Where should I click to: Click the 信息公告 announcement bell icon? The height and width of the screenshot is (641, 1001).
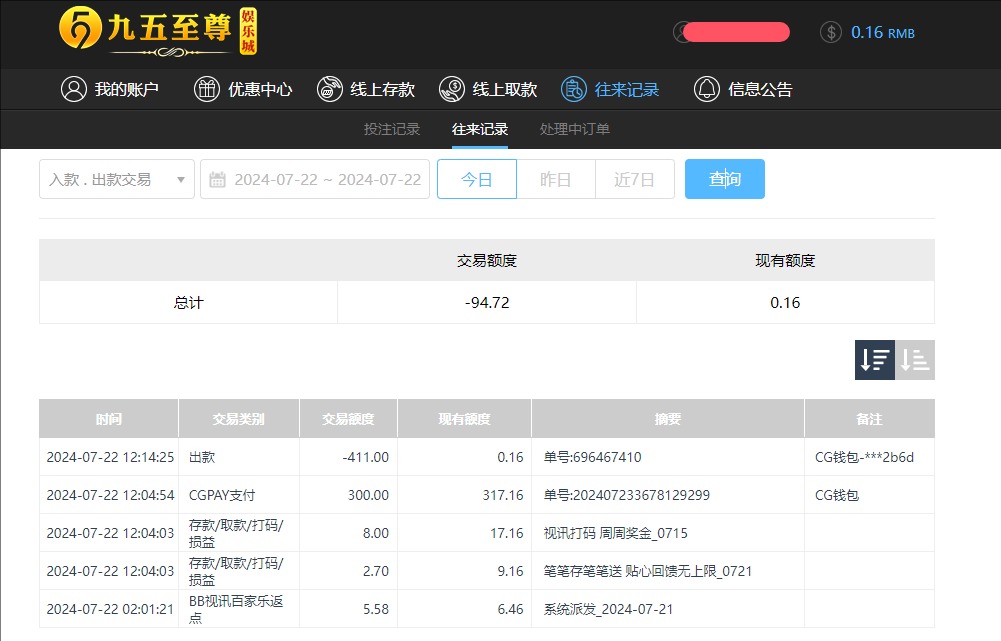(x=706, y=89)
